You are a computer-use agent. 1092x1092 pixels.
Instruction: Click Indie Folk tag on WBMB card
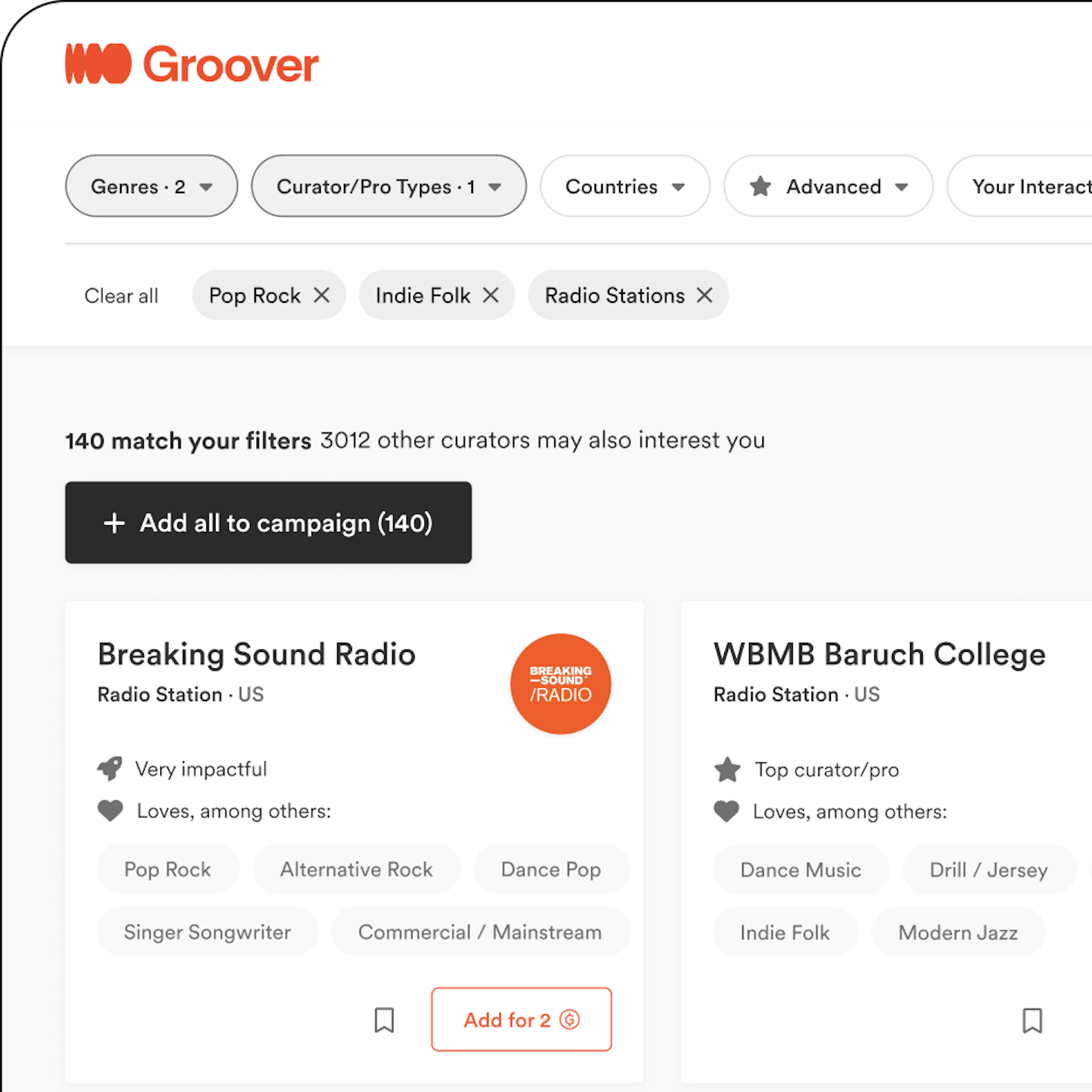[785, 932]
